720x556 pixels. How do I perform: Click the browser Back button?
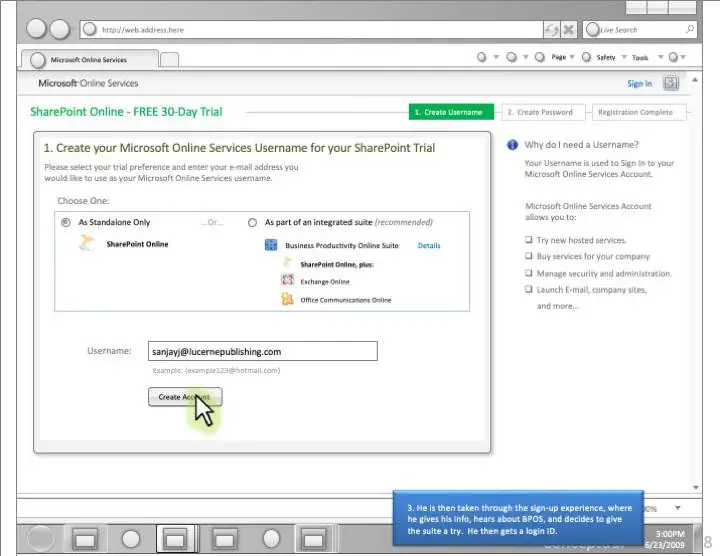(x=36, y=29)
